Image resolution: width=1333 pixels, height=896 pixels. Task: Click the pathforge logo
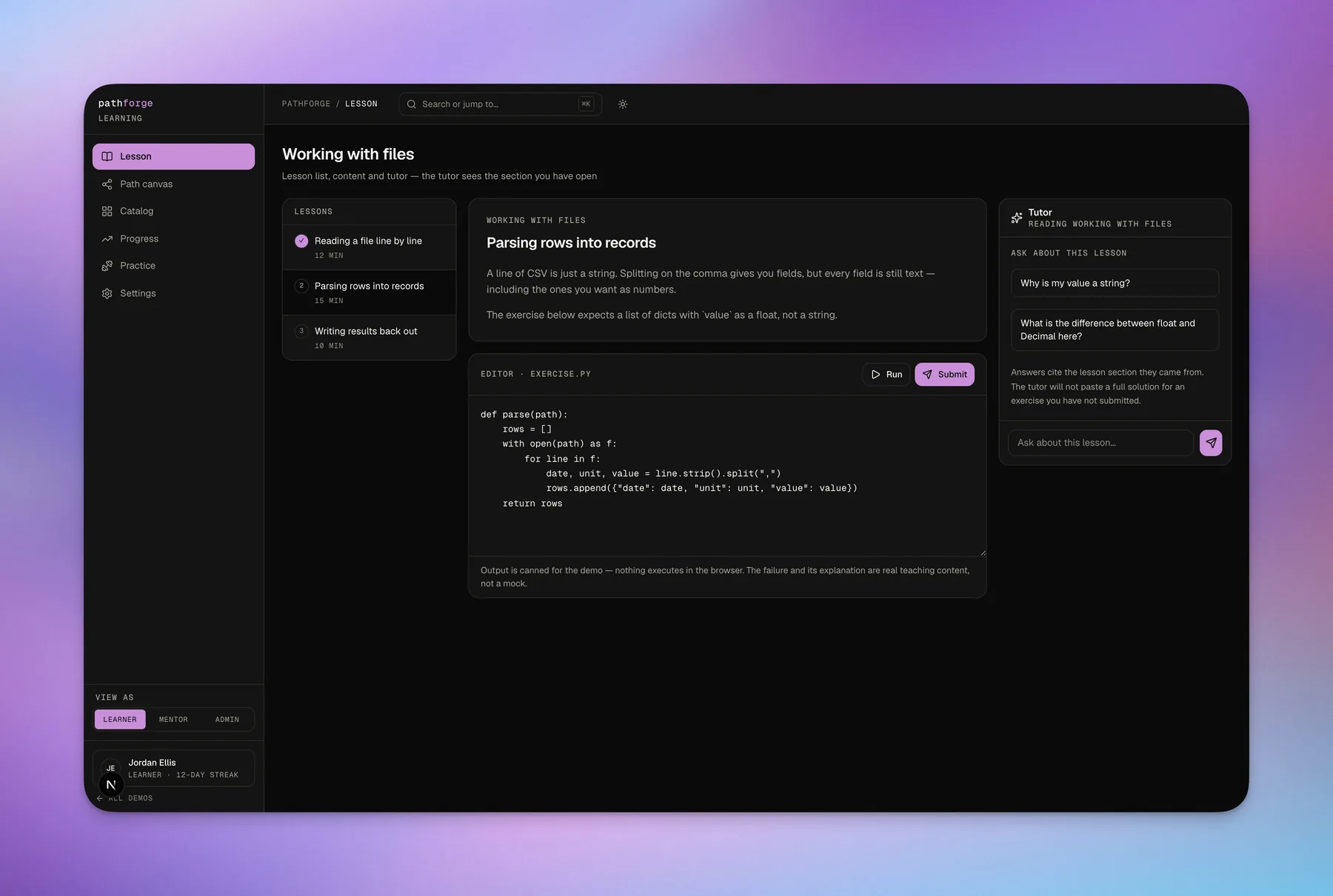click(x=126, y=103)
